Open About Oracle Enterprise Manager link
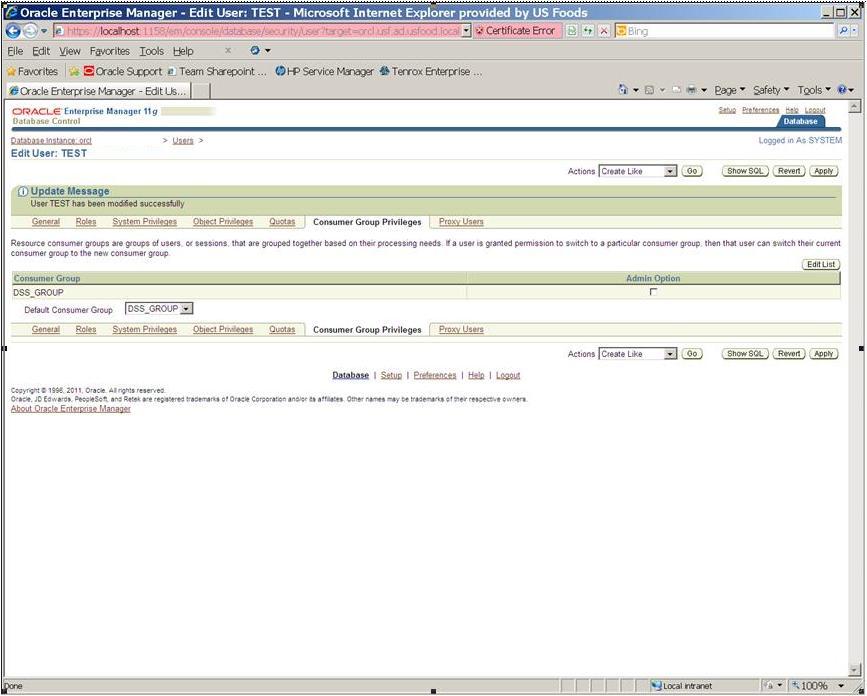 71,409
